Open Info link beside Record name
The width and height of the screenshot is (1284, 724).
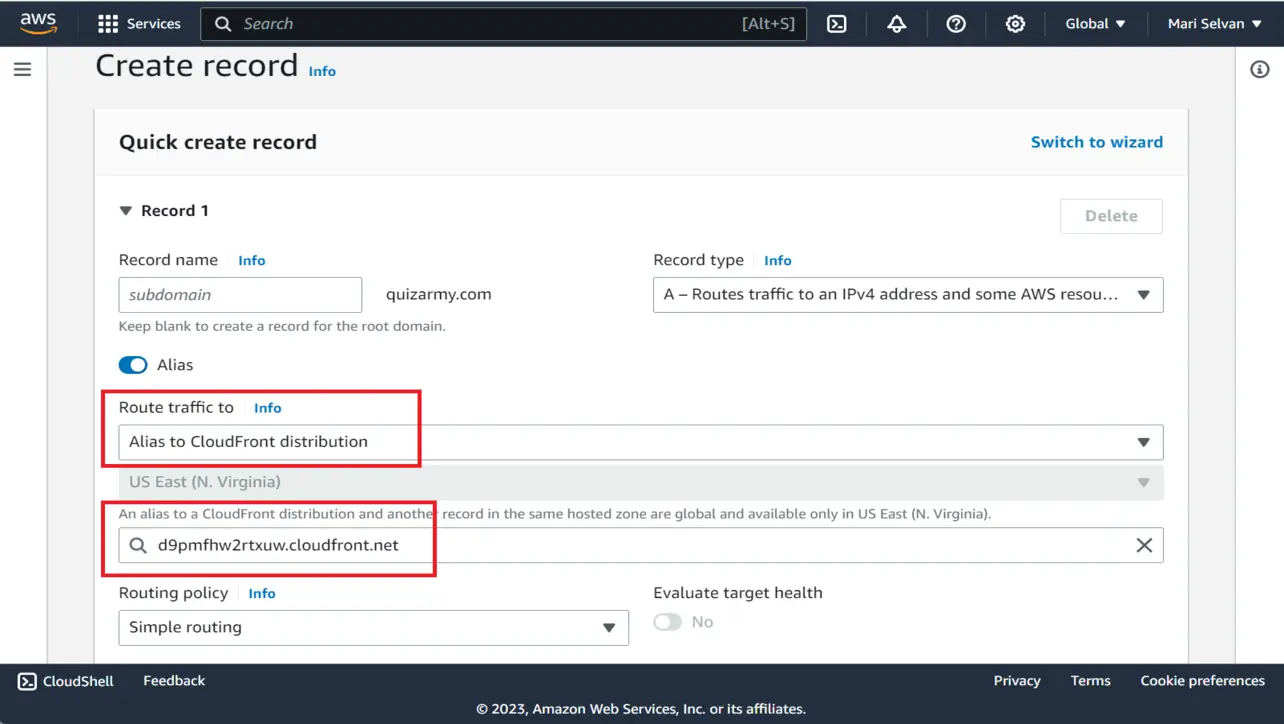(251, 260)
